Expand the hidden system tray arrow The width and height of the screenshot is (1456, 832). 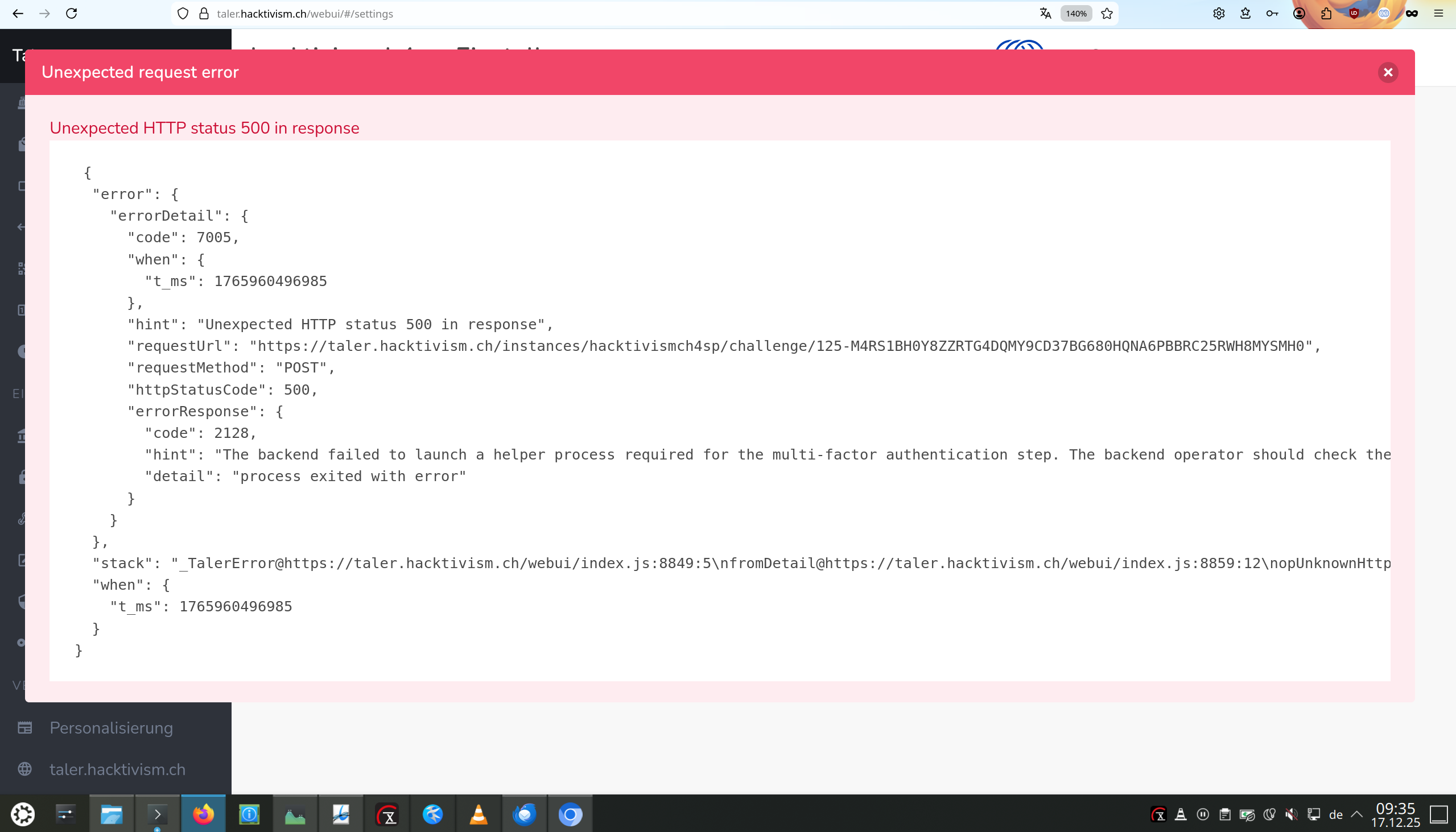point(1356,814)
